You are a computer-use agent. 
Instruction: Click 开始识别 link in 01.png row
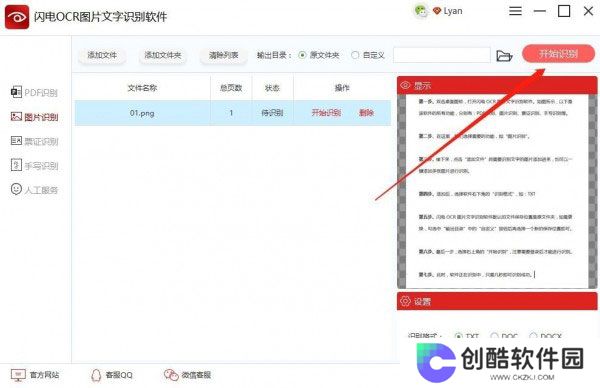pos(326,112)
